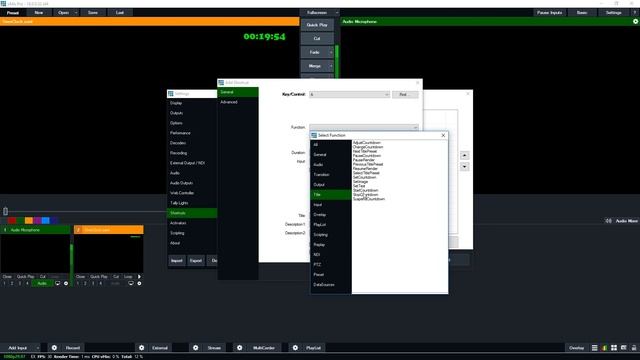Image resolution: width=640 pixels, height=360 pixels.
Task: Click the orange title input thumbnail
Action: (x=109, y=253)
